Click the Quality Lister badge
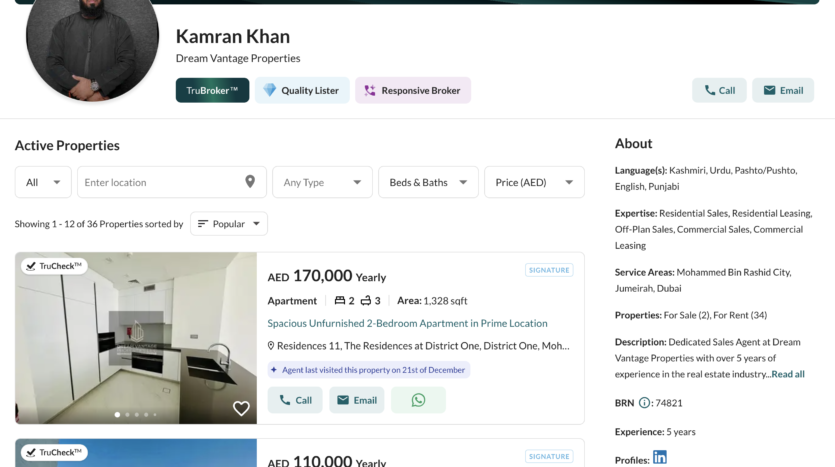Screen dimensions: 835x467 pyautogui.click(x=302, y=91)
